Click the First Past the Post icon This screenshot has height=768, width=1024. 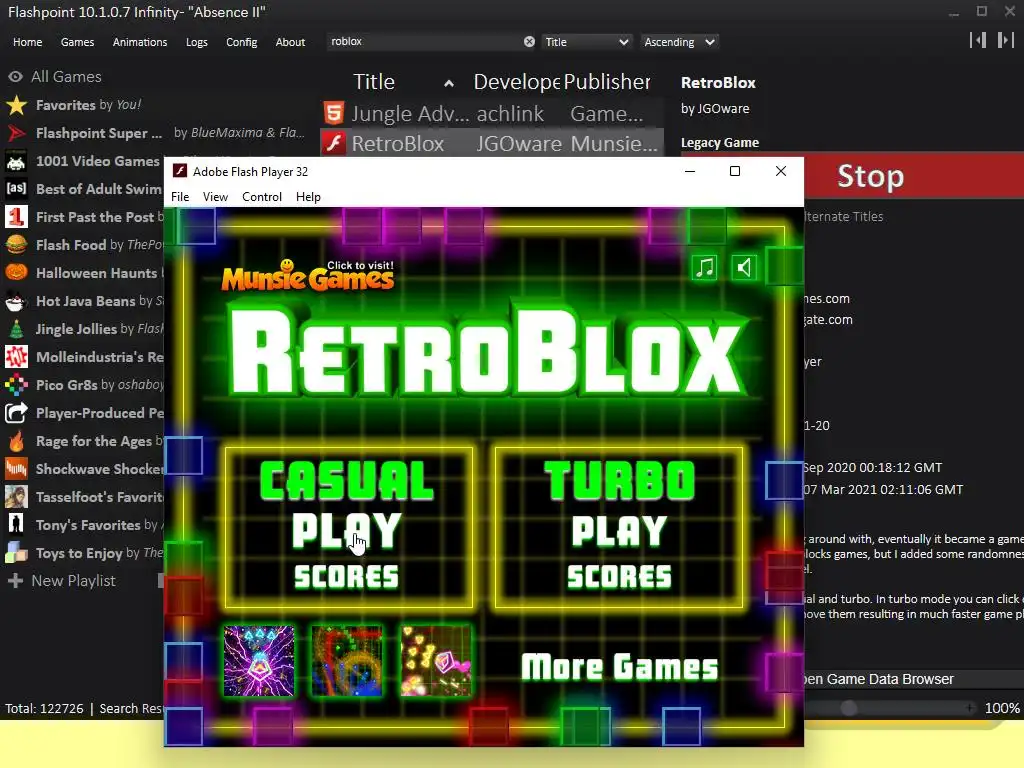(16, 217)
